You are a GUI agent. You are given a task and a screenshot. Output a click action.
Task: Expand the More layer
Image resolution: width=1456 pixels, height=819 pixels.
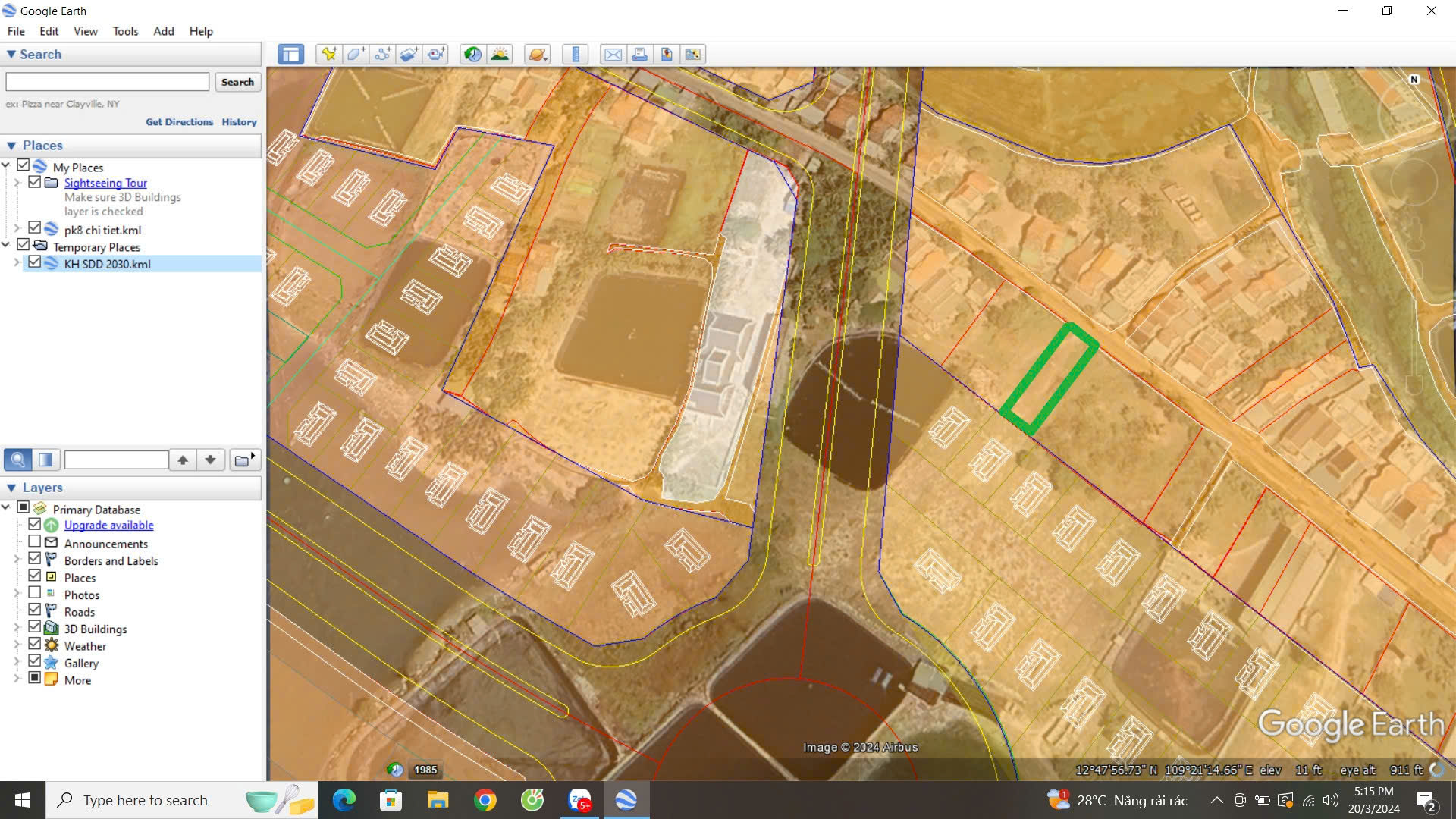coord(17,679)
